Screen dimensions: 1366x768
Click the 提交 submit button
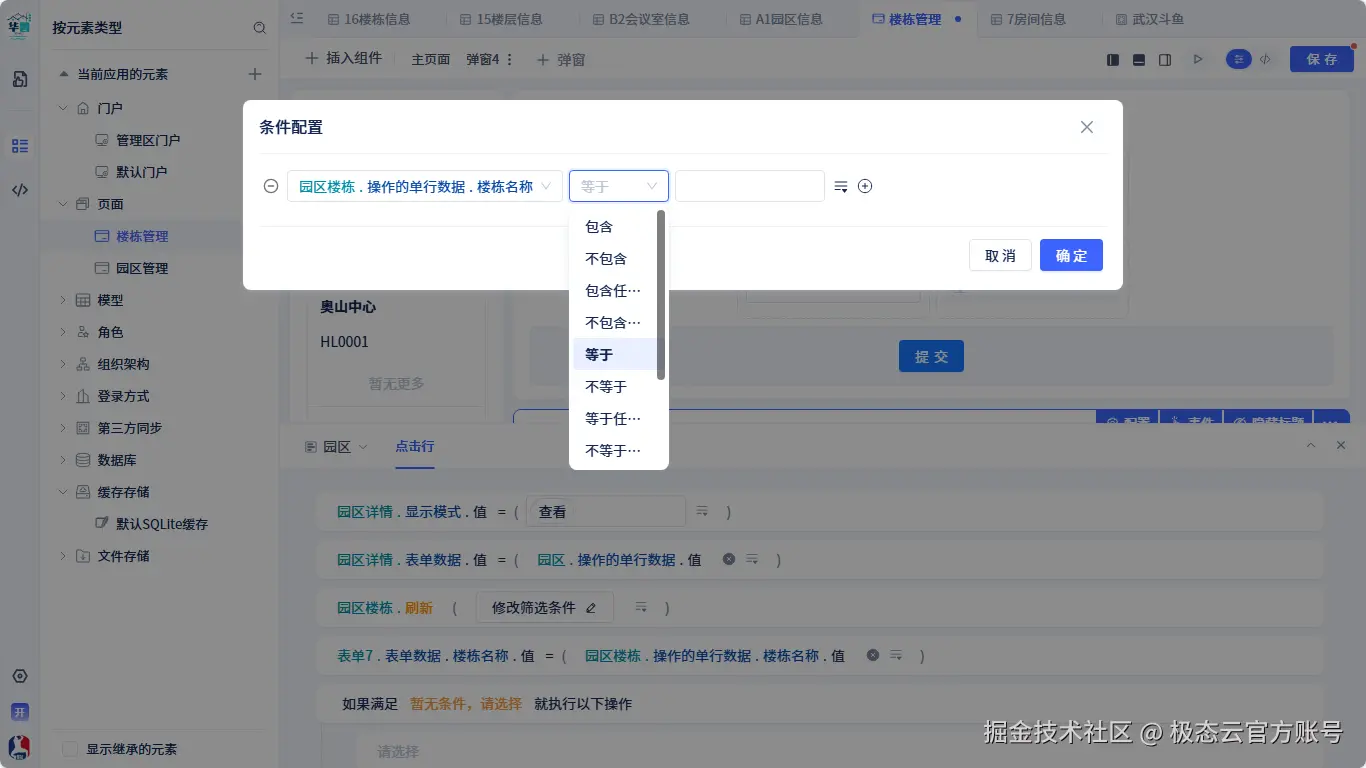(931, 356)
